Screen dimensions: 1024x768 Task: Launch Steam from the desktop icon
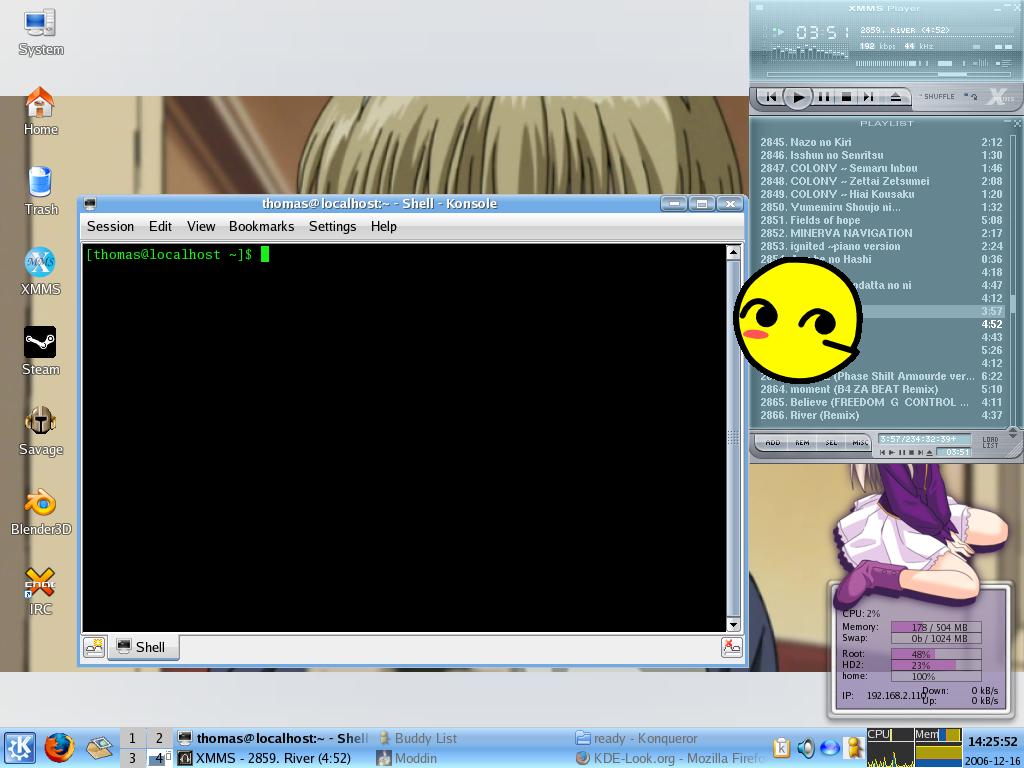tap(40, 351)
